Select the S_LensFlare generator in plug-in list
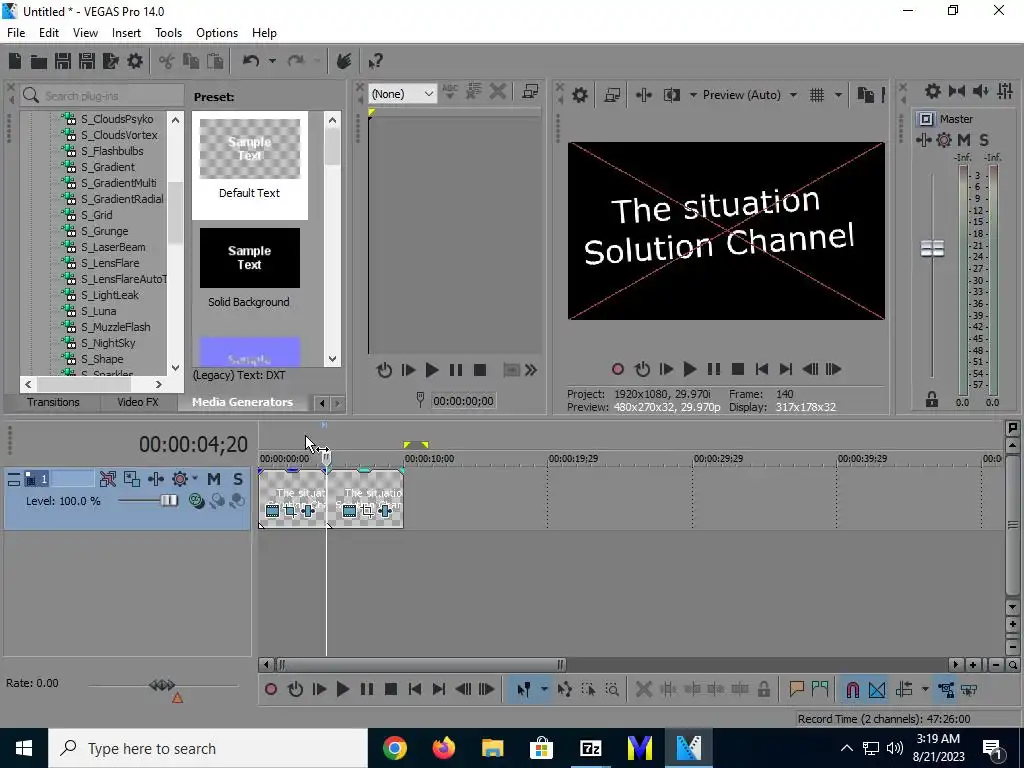 pos(110,263)
